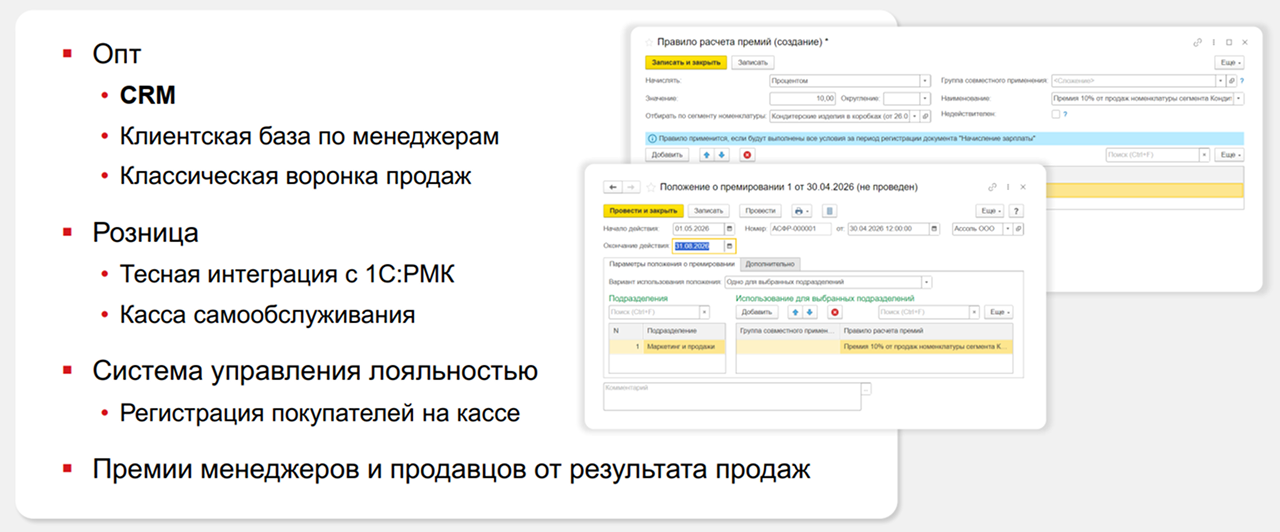Click into the Значение field showing 10,00
This screenshot has width=1280, height=532.
pos(803,98)
